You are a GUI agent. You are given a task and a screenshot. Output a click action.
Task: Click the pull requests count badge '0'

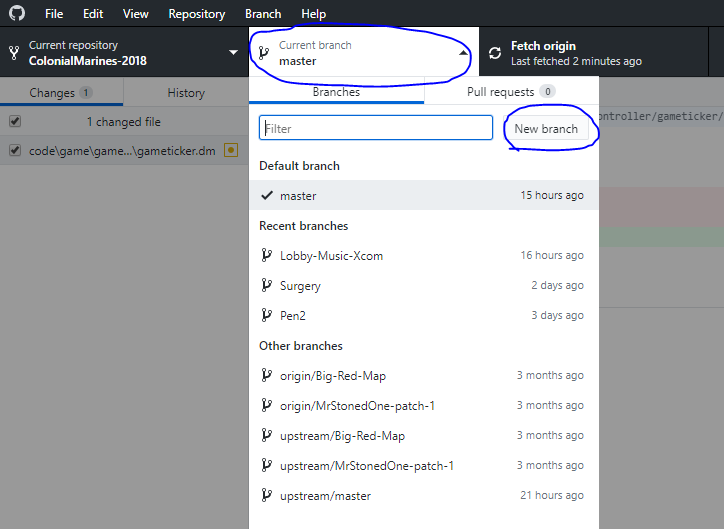click(x=548, y=91)
